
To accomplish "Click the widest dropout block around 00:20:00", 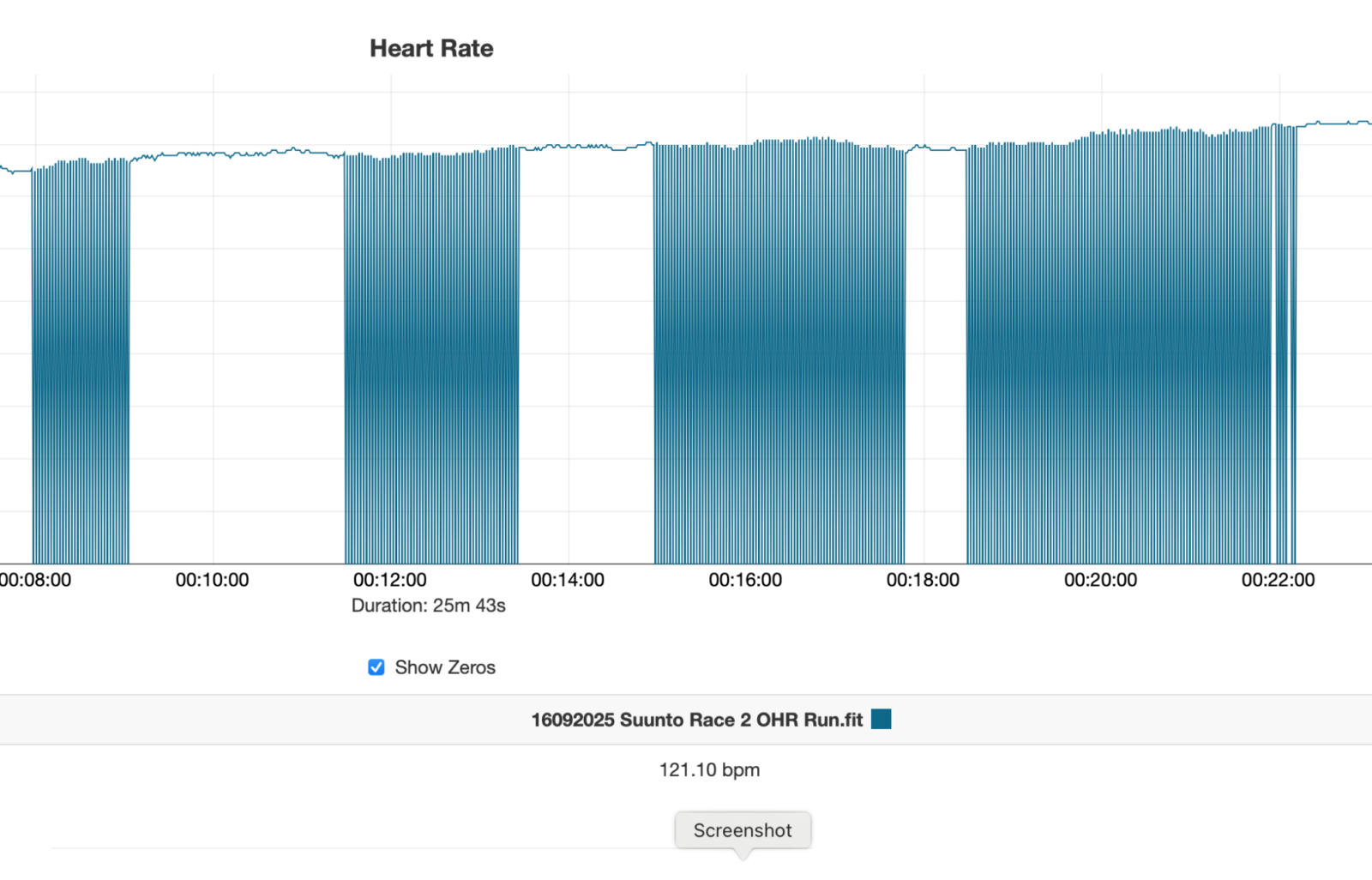I will (1119, 360).
